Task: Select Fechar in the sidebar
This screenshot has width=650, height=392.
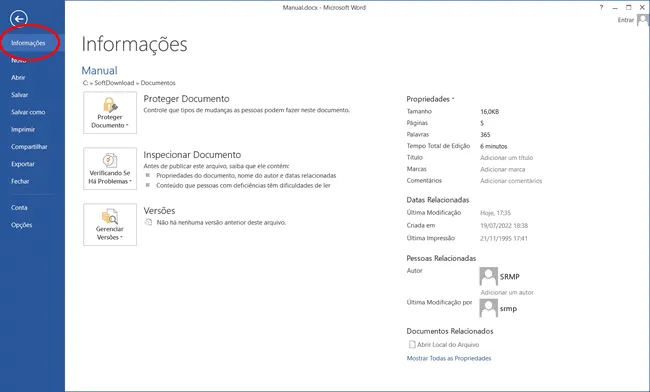Action: (20, 181)
